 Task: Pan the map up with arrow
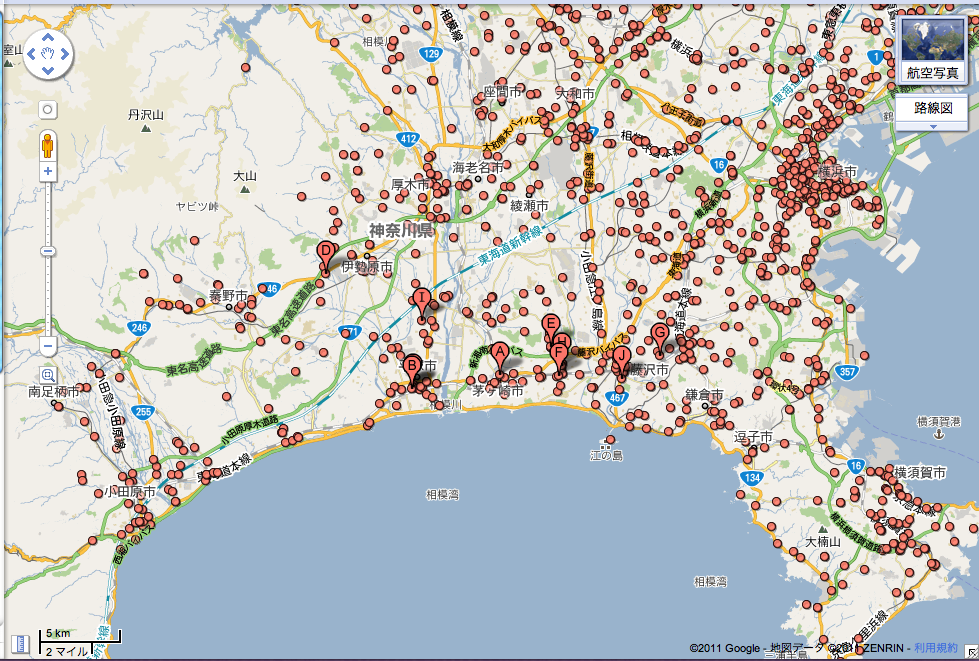coord(48,39)
